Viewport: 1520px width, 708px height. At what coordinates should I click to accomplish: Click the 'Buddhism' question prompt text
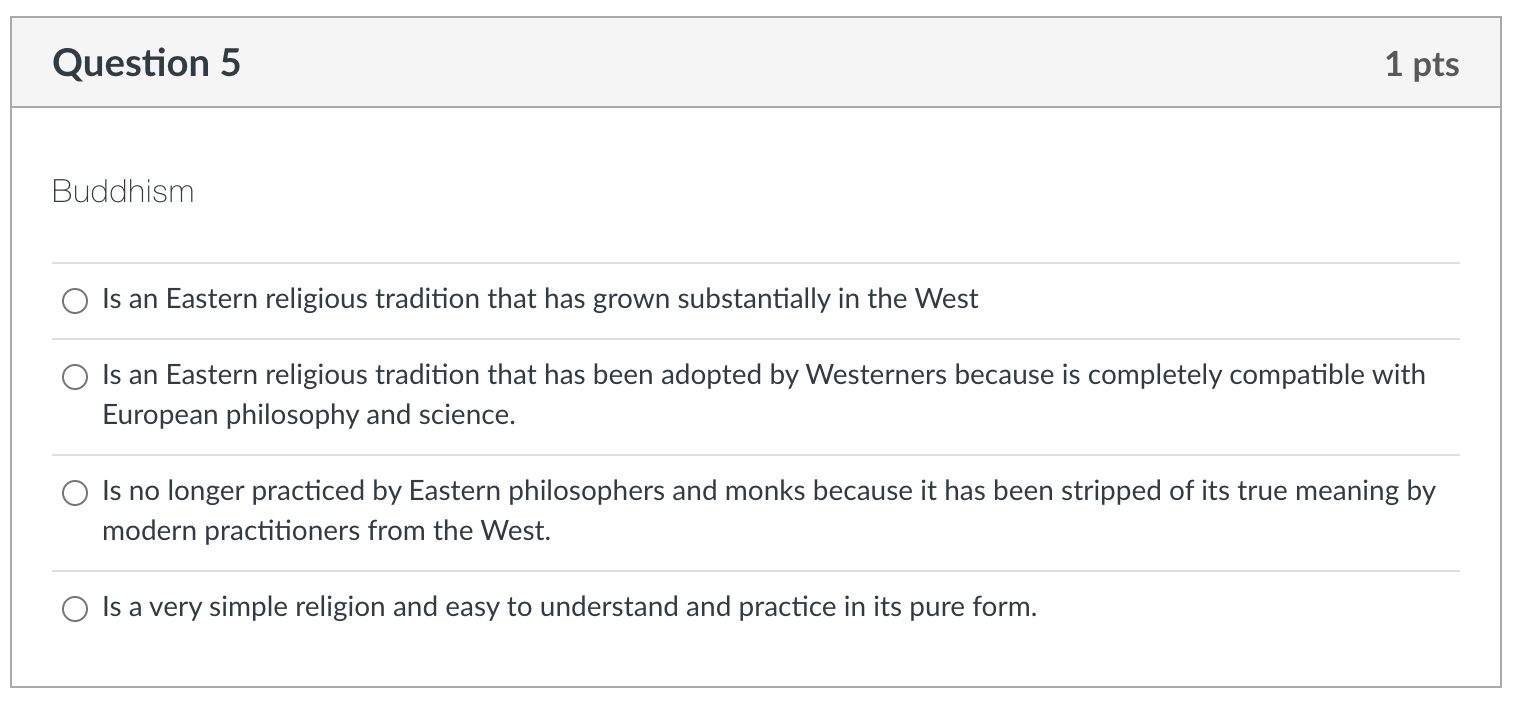click(x=123, y=191)
